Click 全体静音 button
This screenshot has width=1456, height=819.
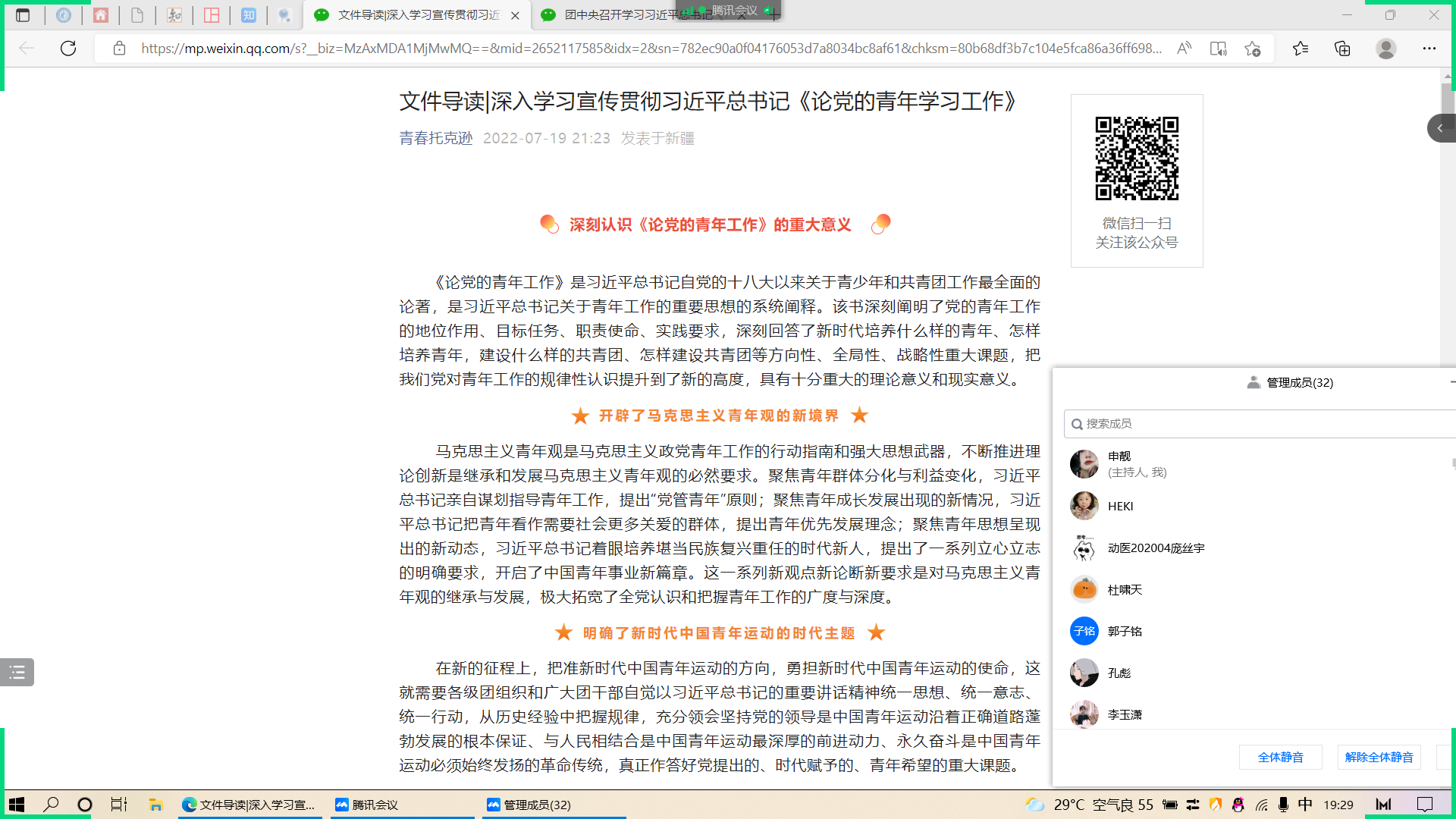[x=1280, y=757]
